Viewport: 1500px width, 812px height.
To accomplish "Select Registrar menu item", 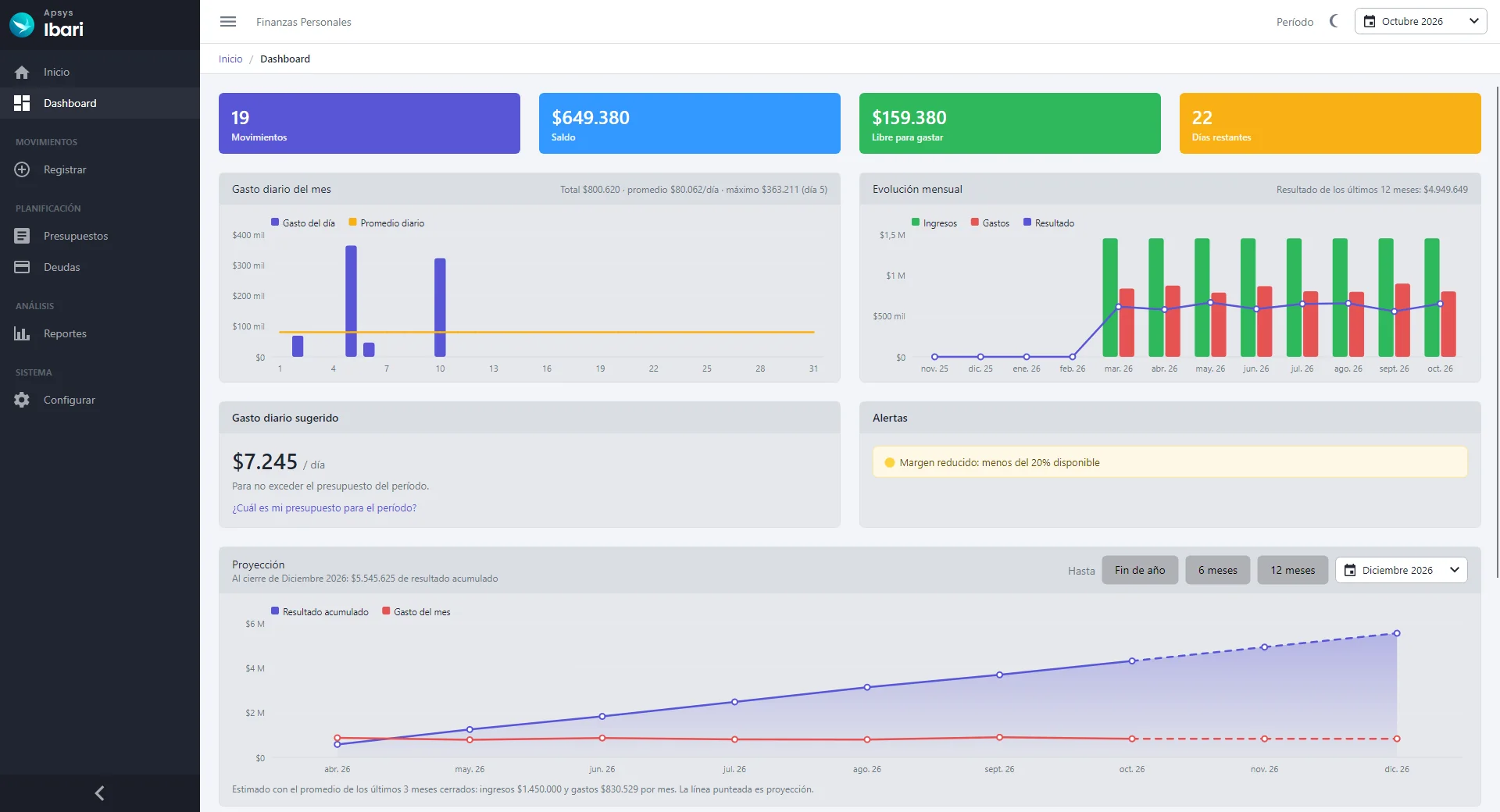I will tap(100, 169).
